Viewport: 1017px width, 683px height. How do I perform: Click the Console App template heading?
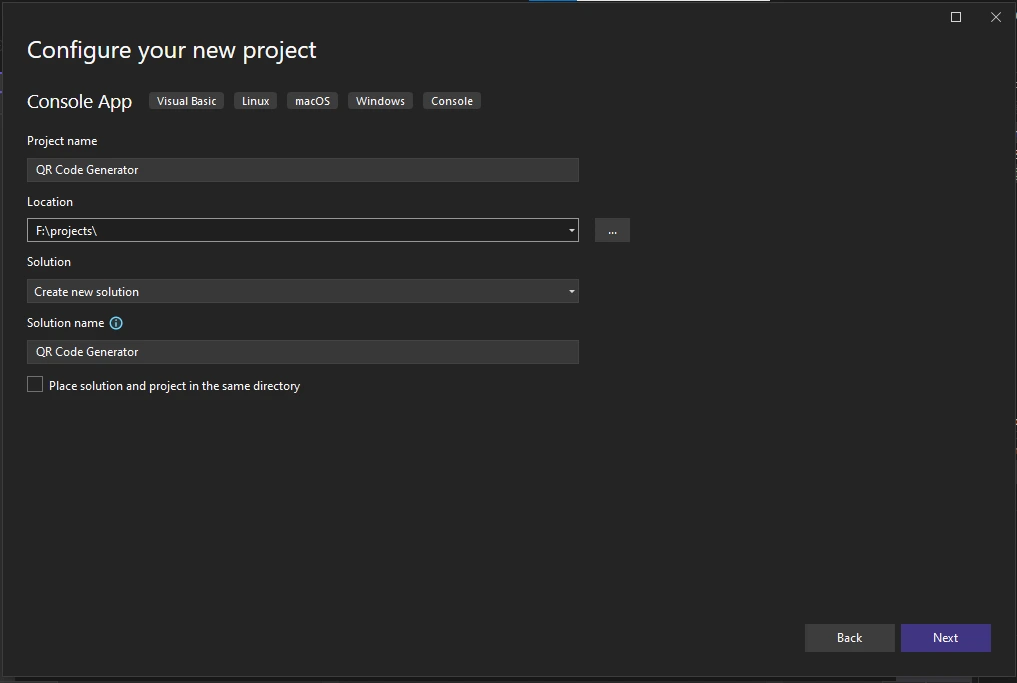click(x=79, y=102)
